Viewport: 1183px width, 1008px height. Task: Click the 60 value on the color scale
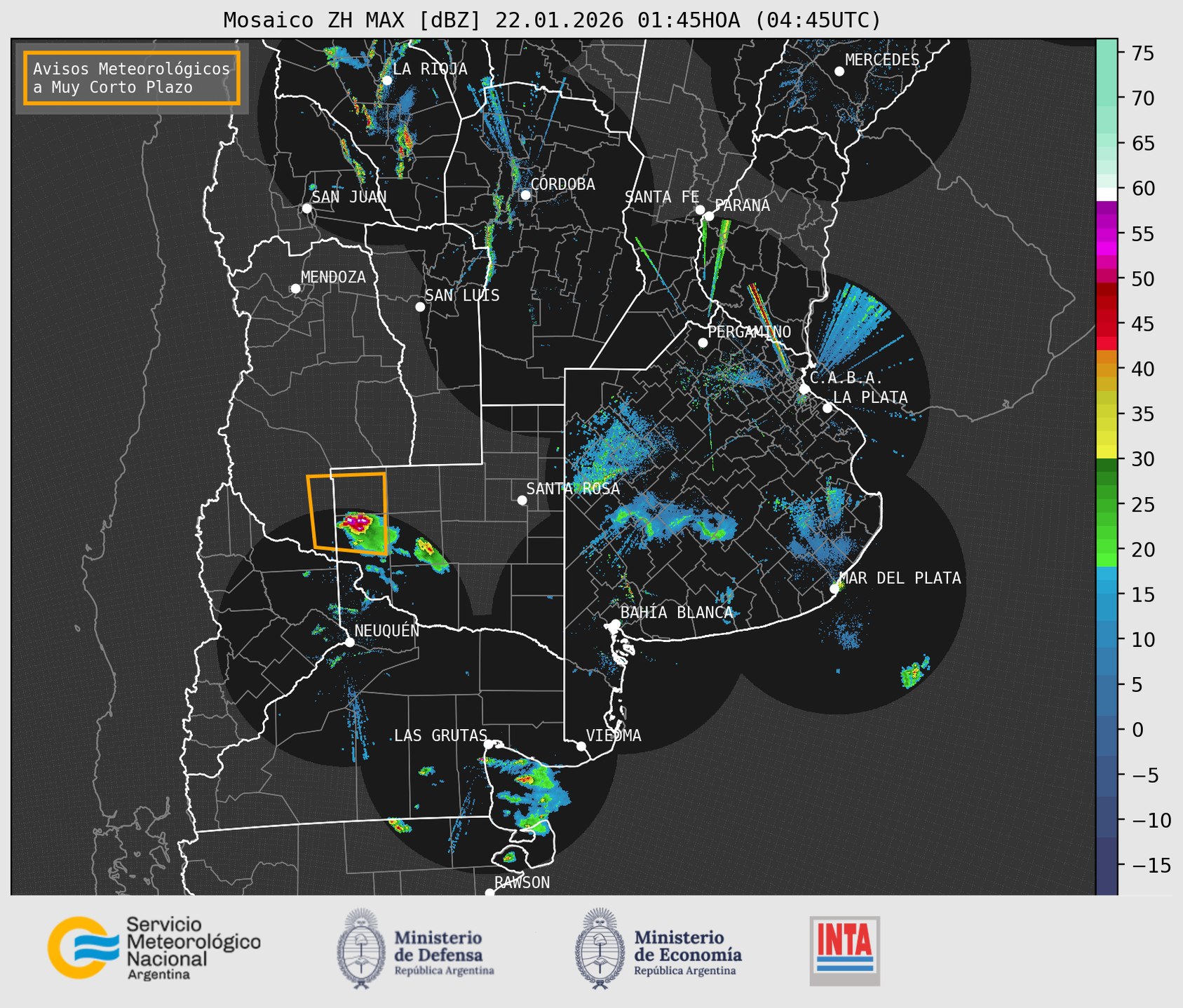pos(1142,189)
